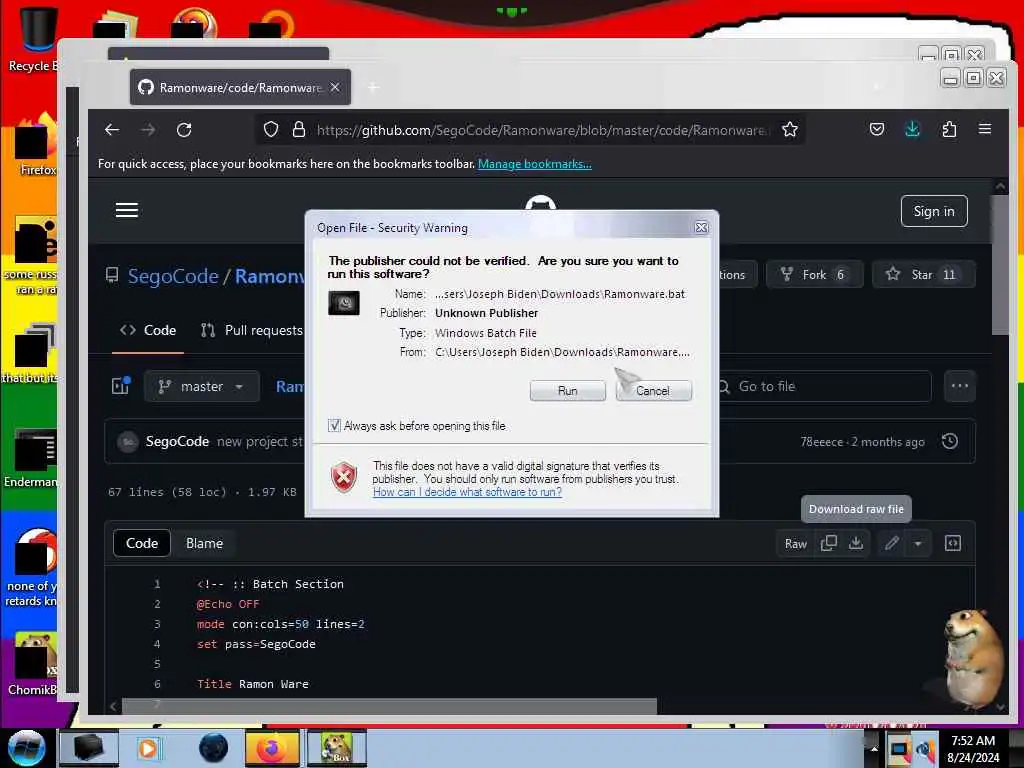Click the site padlock security icon
The image size is (1024, 768).
click(x=299, y=129)
